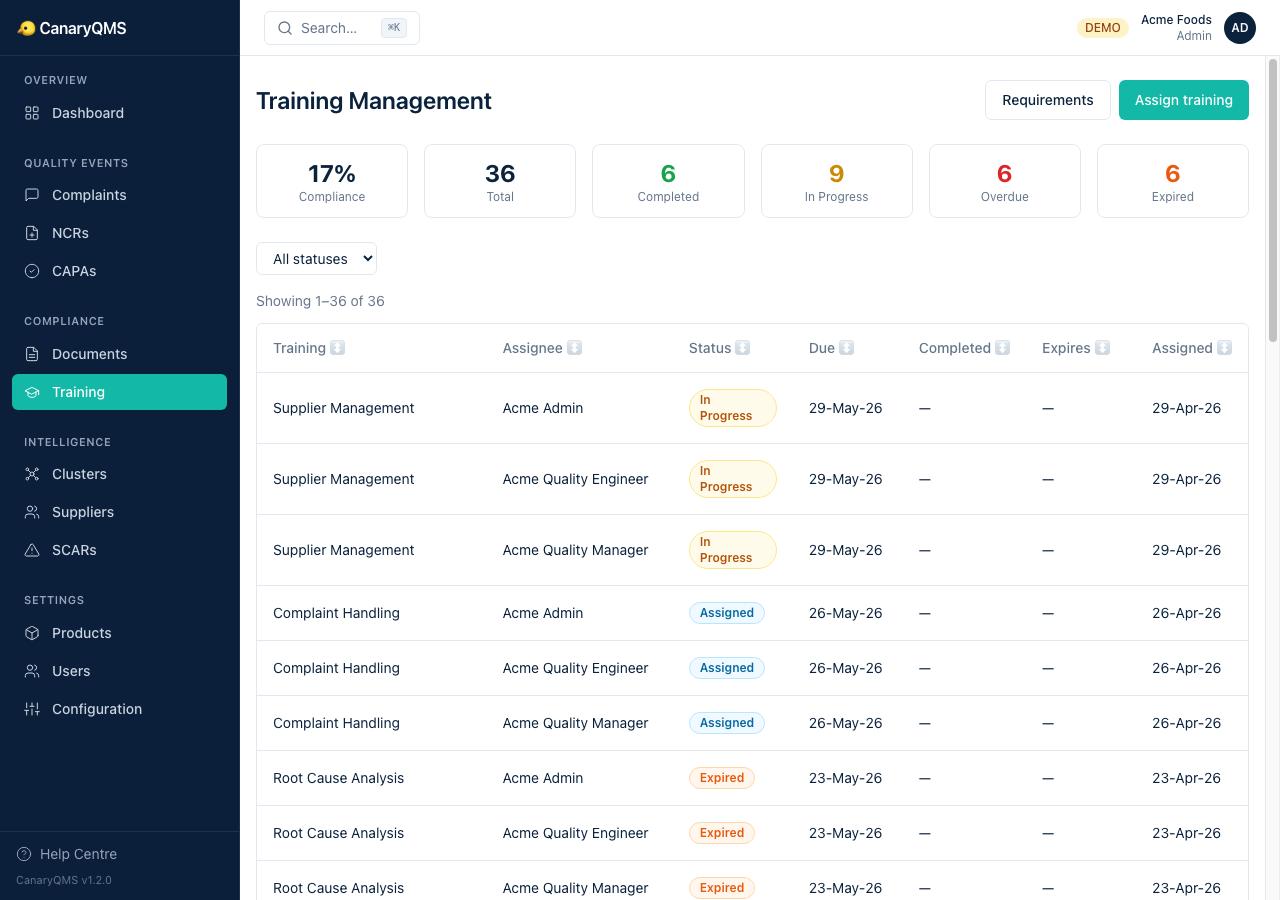Select Documents in Compliance section
Viewport: 1280px width, 900px height.
pyautogui.click(x=119, y=354)
